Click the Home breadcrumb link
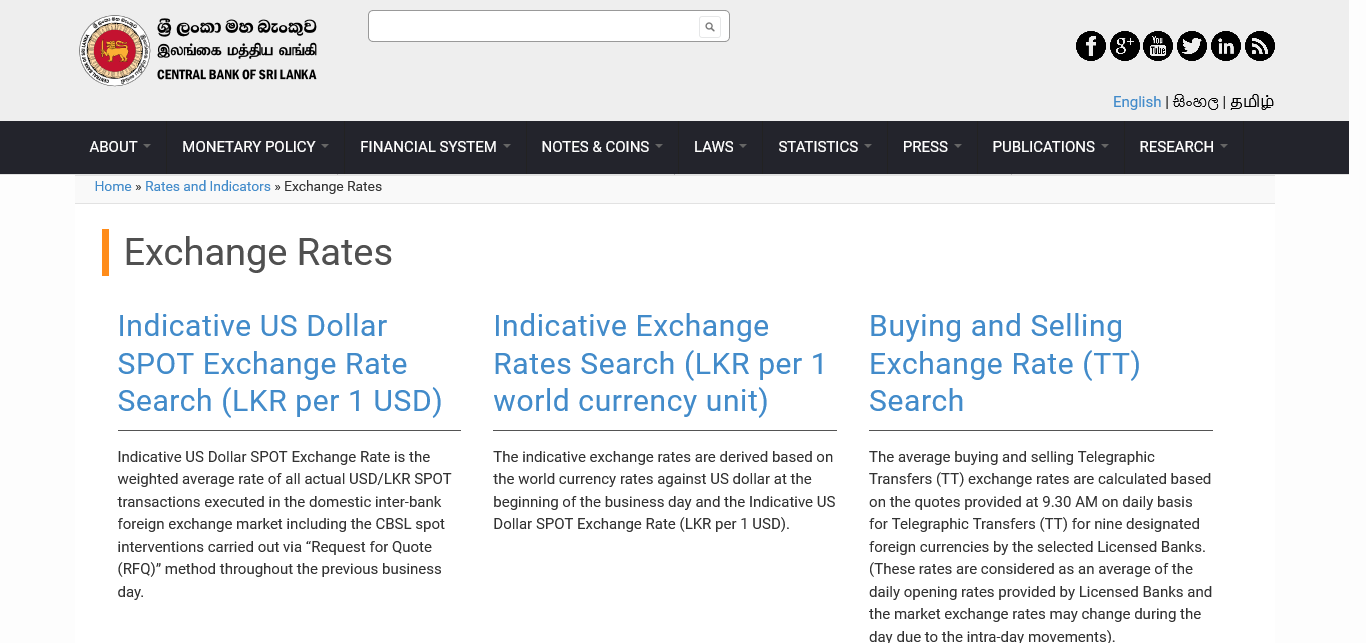Image resolution: width=1366 pixels, height=643 pixels. click(x=113, y=187)
